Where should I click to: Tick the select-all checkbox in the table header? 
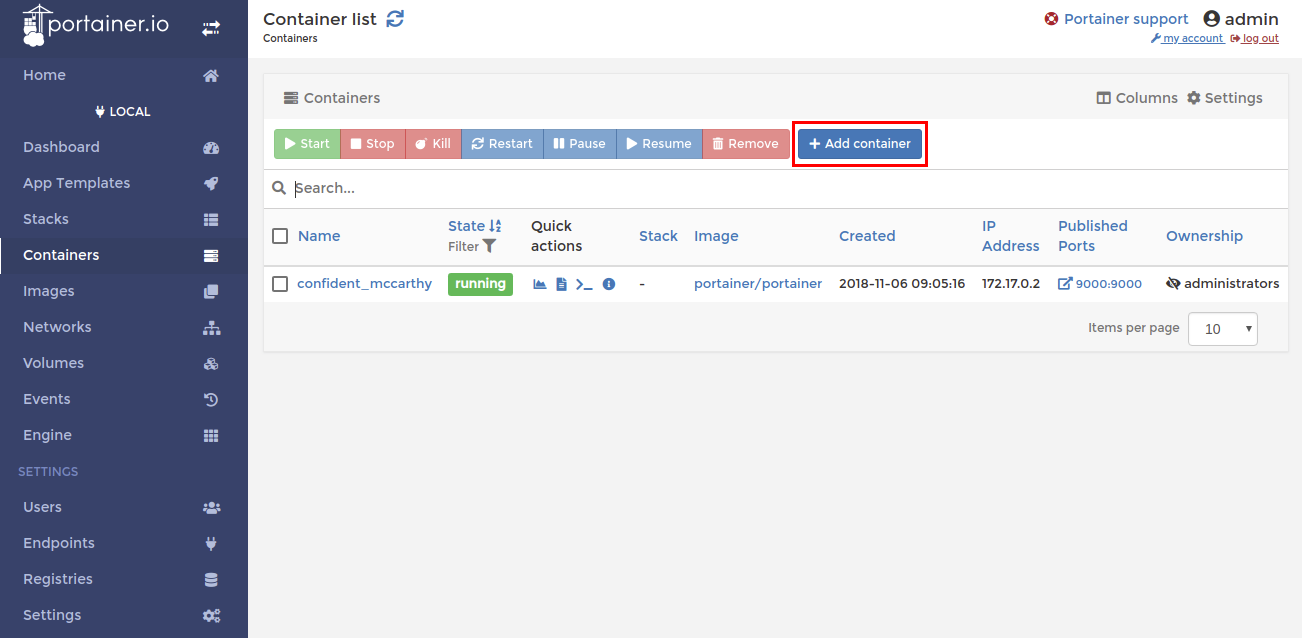click(x=280, y=236)
